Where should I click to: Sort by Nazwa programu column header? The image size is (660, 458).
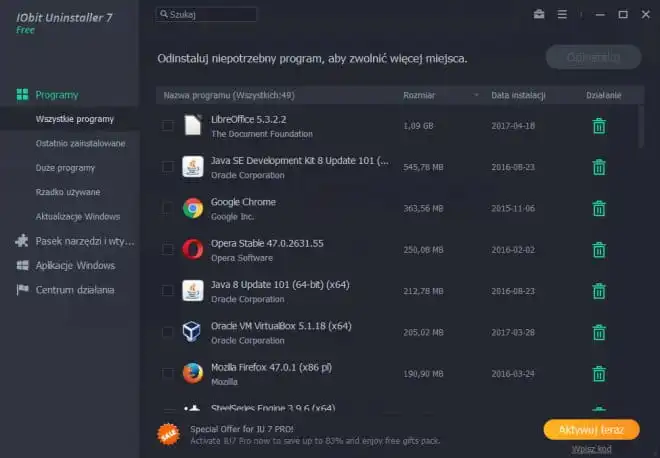[x=229, y=95]
